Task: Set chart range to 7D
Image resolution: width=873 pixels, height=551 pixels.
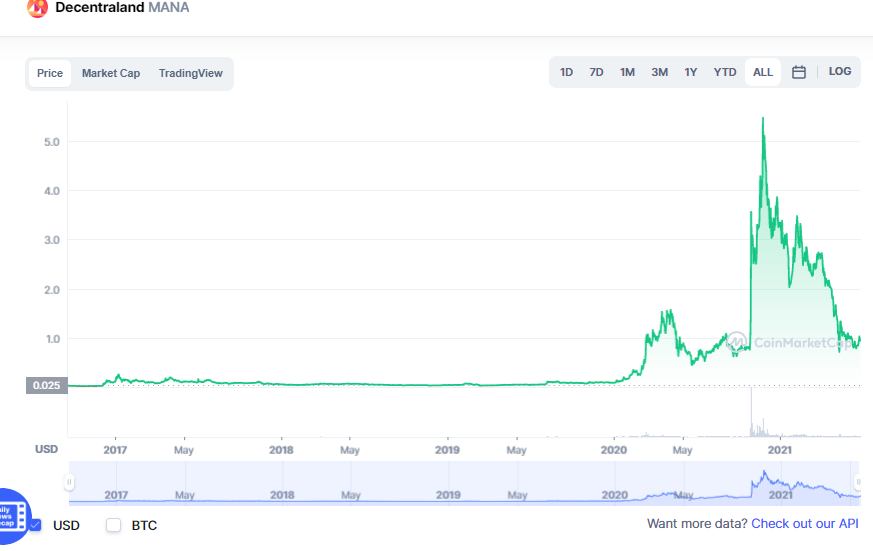Action: click(x=596, y=72)
